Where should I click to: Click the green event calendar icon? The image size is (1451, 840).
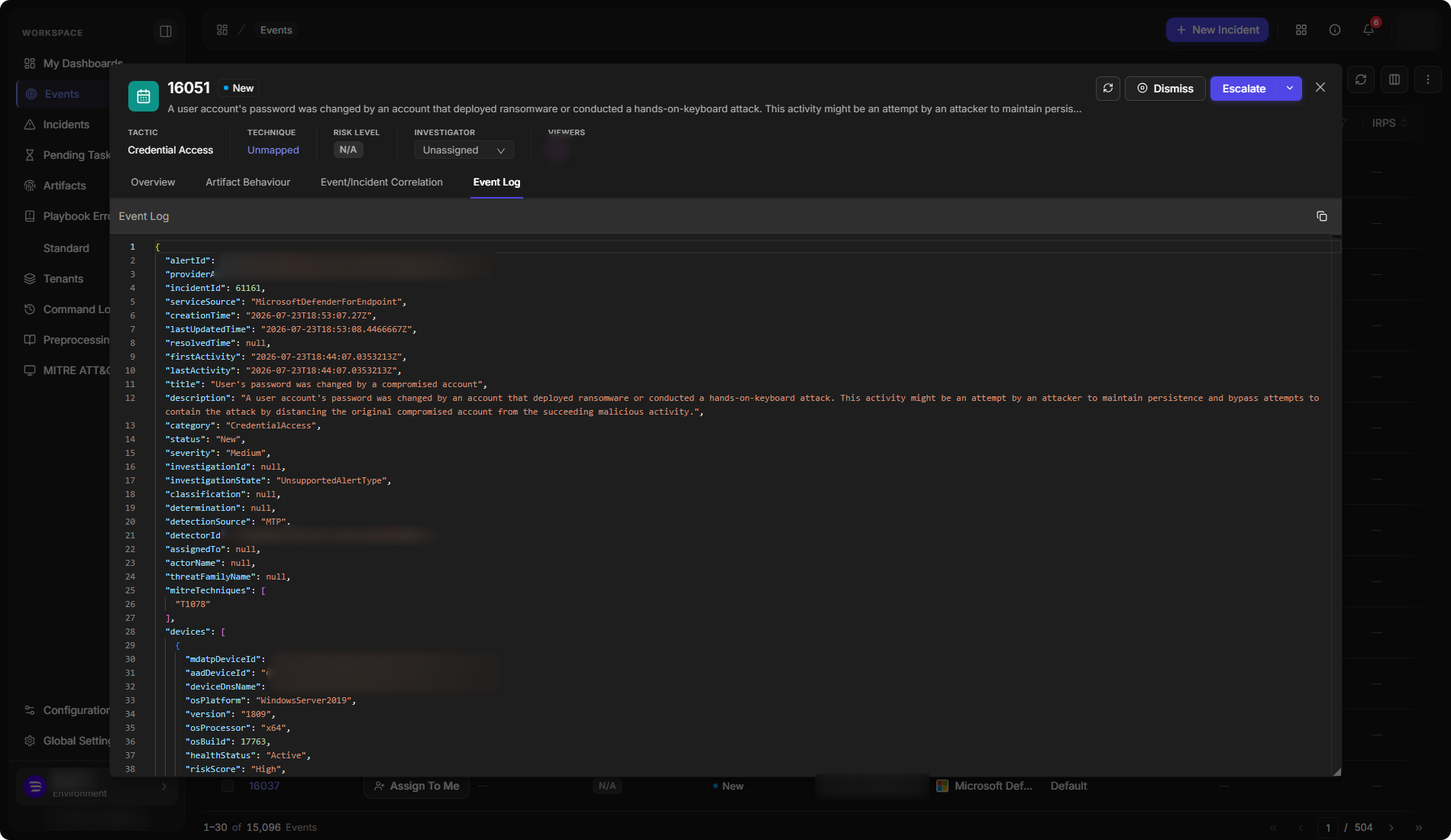(x=144, y=96)
